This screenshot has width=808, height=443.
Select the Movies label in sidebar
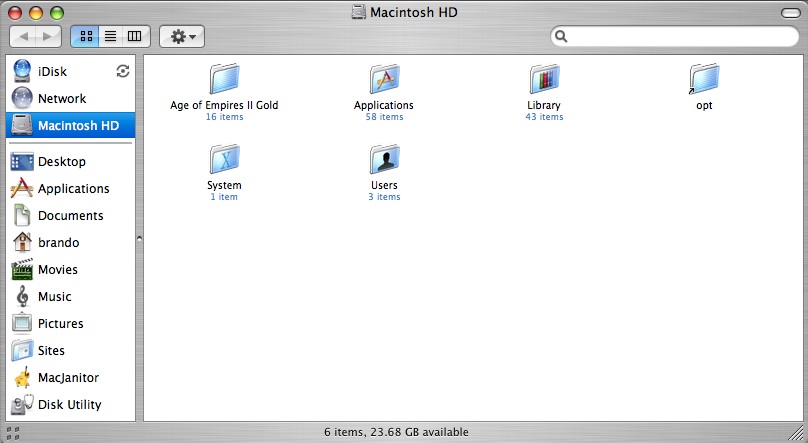tap(58, 269)
